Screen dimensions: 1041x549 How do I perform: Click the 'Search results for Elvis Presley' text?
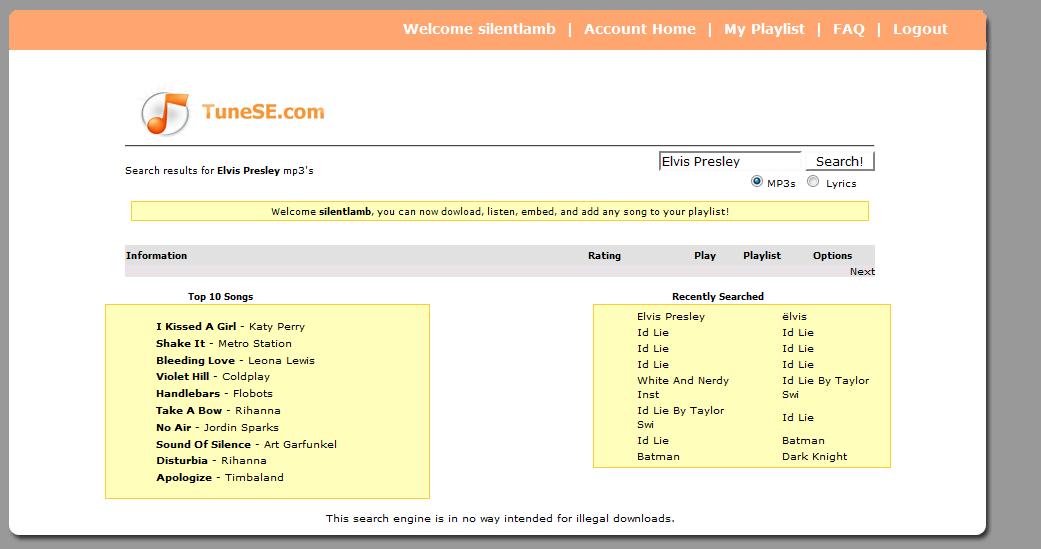pyautogui.click(x=219, y=171)
